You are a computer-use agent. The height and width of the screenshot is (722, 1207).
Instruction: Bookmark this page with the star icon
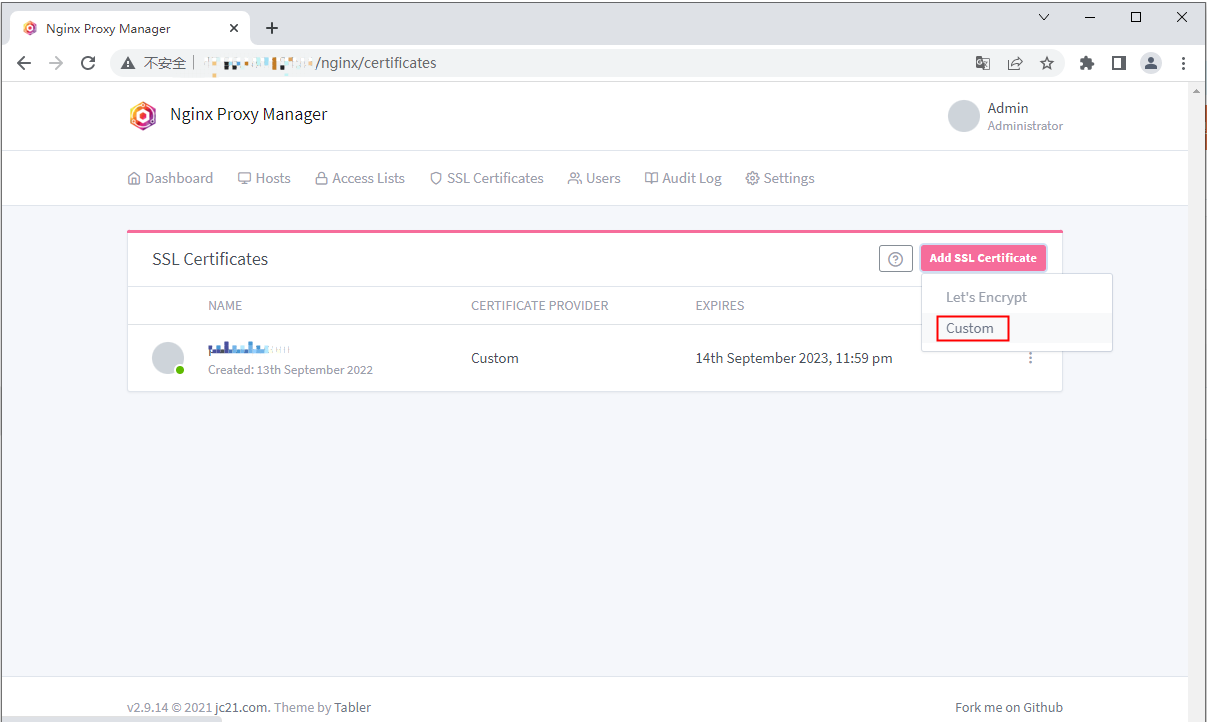(x=1047, y=63)
